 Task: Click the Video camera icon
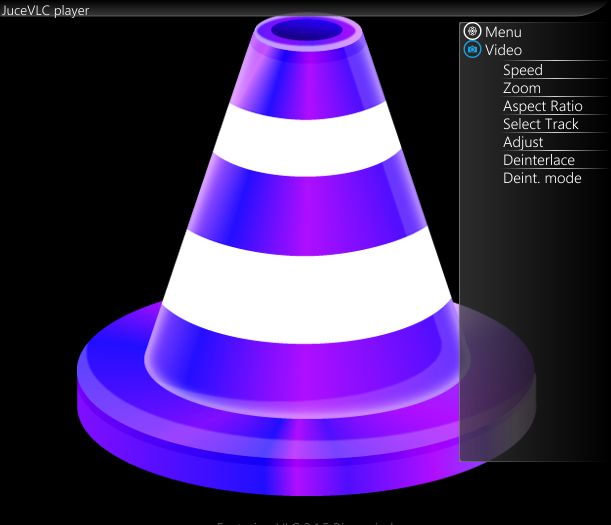(x=472, y=49)
